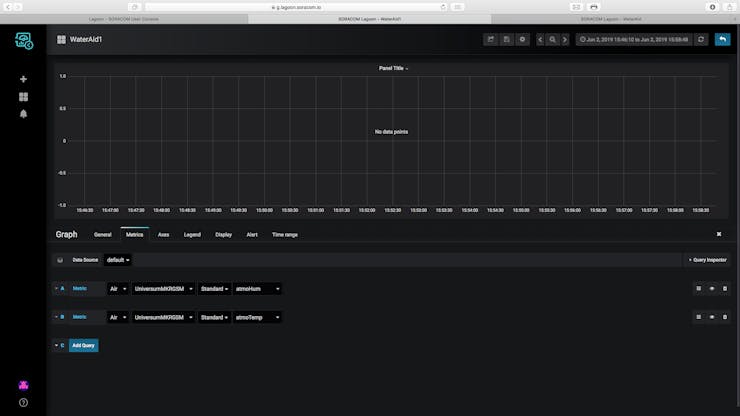740x416 pixels.
Task: Collapse query A row arrow
Action: coord(56,289)
